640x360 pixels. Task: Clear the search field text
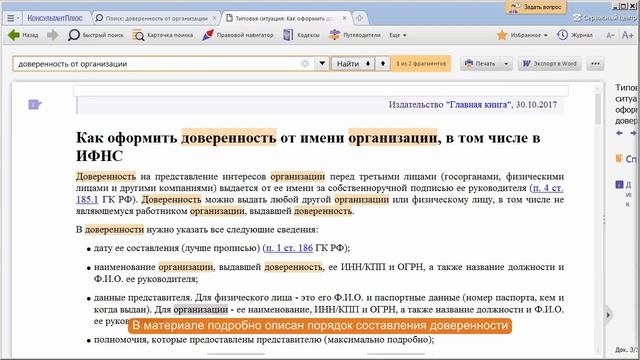pos(305,64)
